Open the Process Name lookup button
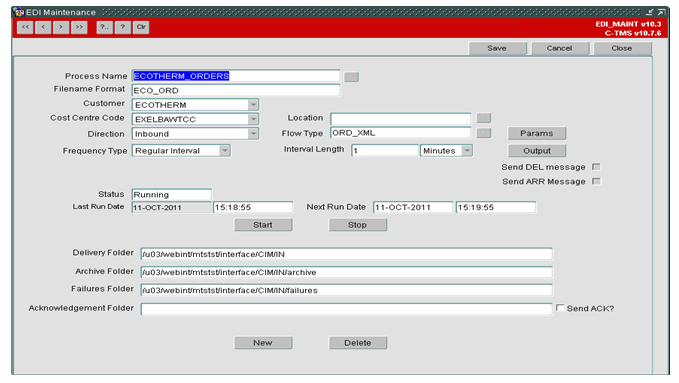Image resolution: width=679 pixels, height=383 pixels. click(x=351, y=77)
